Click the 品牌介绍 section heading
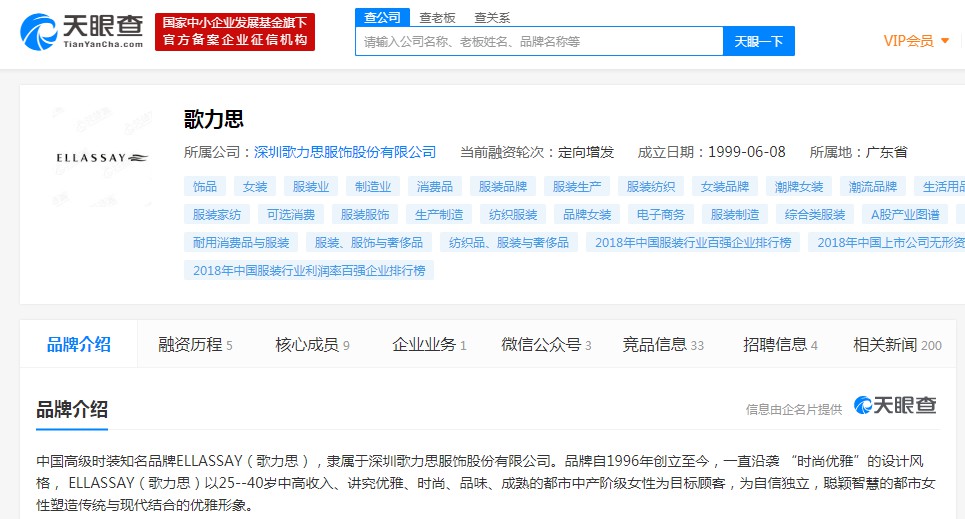 (72, 409)
